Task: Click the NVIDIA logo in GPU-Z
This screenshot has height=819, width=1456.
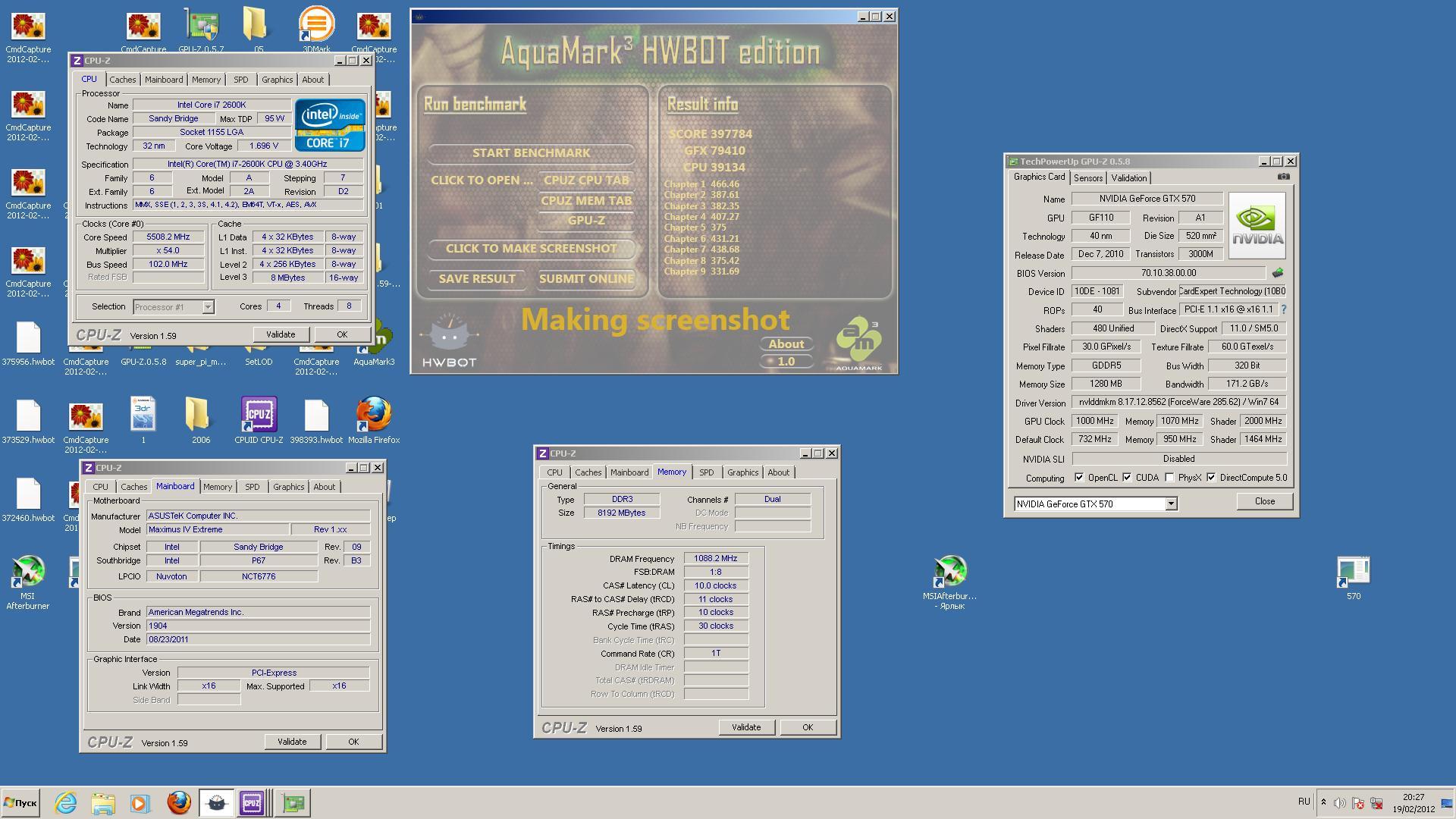Action: pyautogui.click(x=1257, y=225)
